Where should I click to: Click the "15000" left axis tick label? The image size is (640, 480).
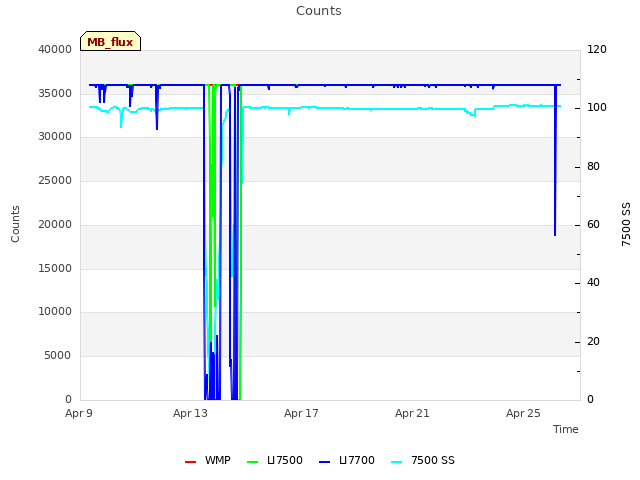(x=55, y=269)
